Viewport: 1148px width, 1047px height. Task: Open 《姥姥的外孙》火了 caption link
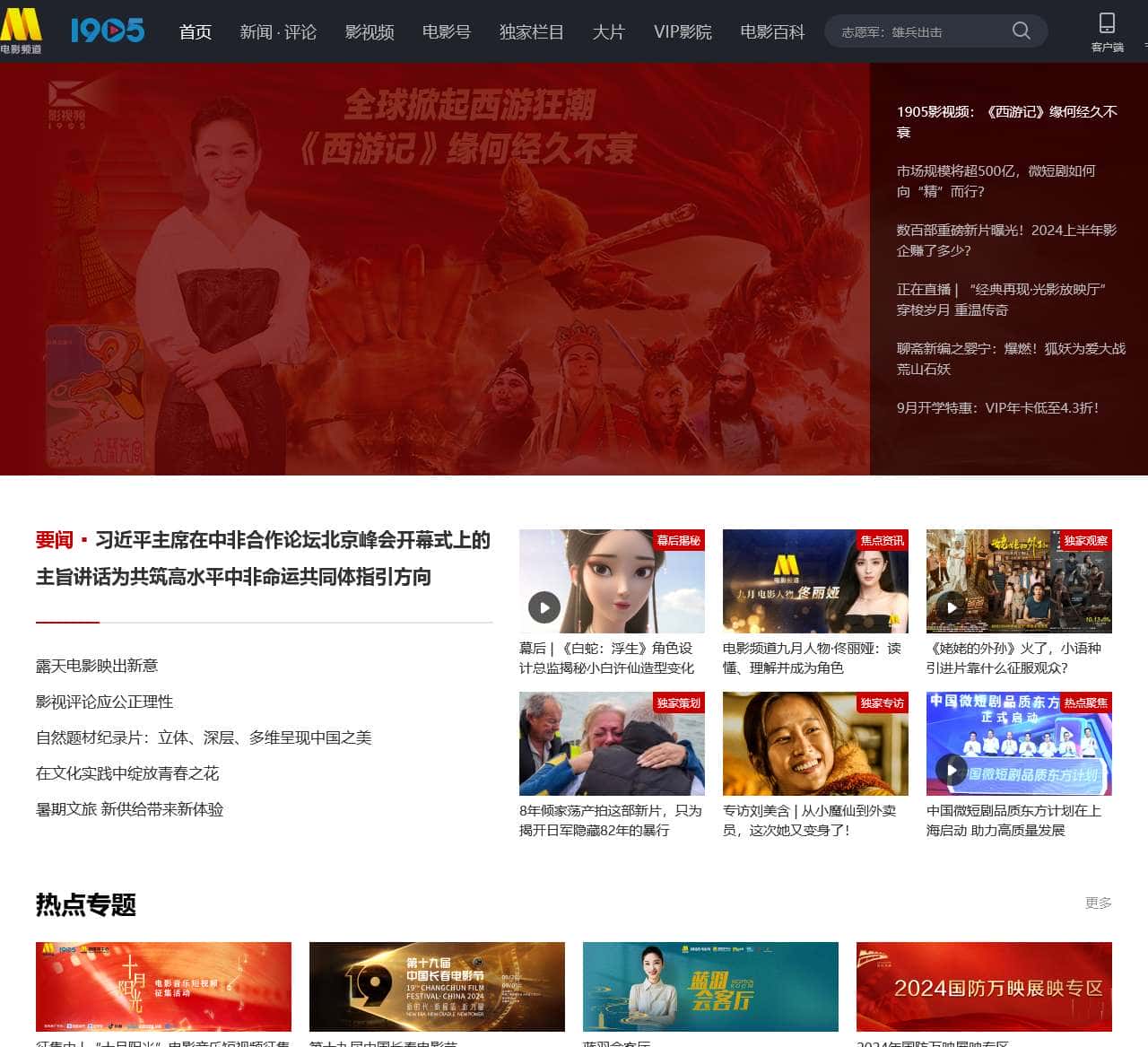(1013, 658)
